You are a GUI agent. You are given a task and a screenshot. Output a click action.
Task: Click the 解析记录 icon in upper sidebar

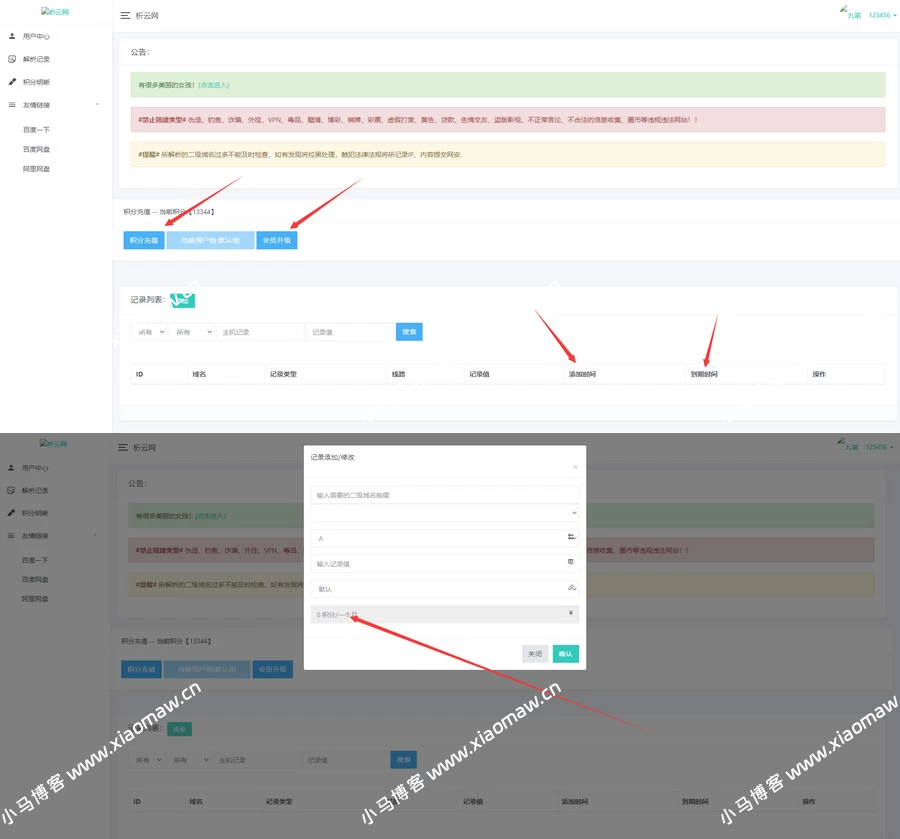click(12, 59)
